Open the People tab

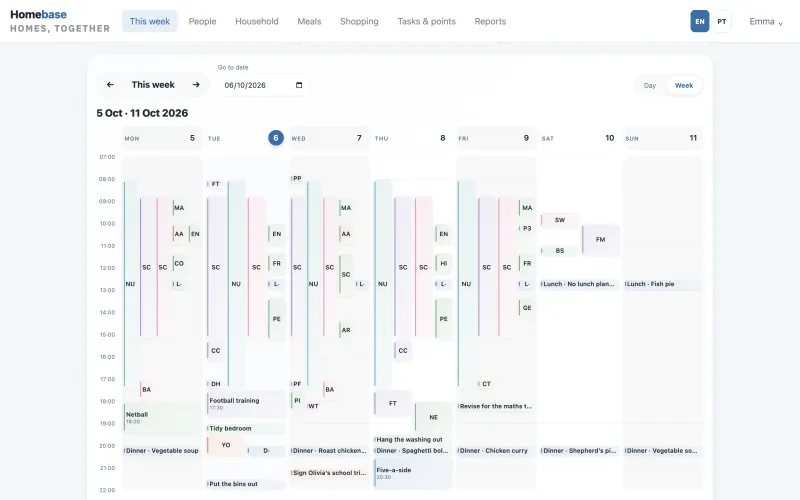[203, 21]
